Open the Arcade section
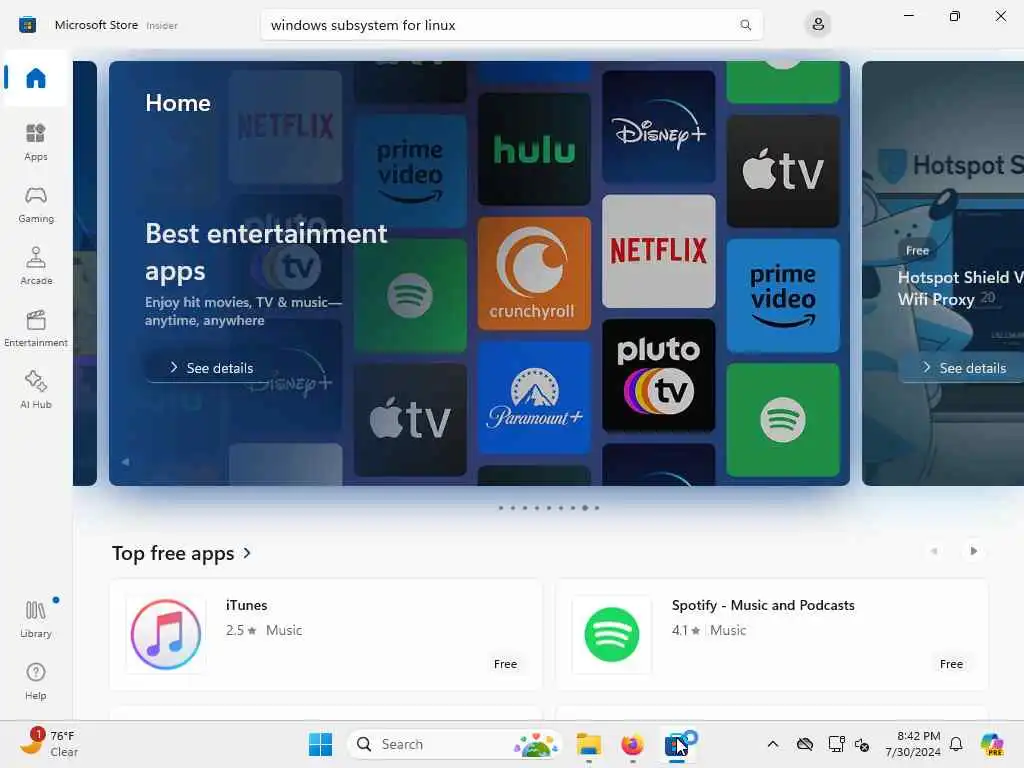Image resolution: width=1024 pixels, height=768 pixels. 35,266
